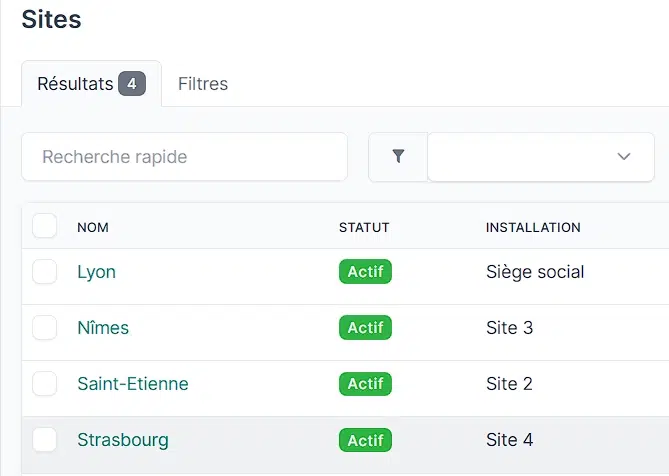Image resolution: width=669 pixels, height=476 pixels.
Task: Switch to the Filtres tab
Action: coord(203,84)
